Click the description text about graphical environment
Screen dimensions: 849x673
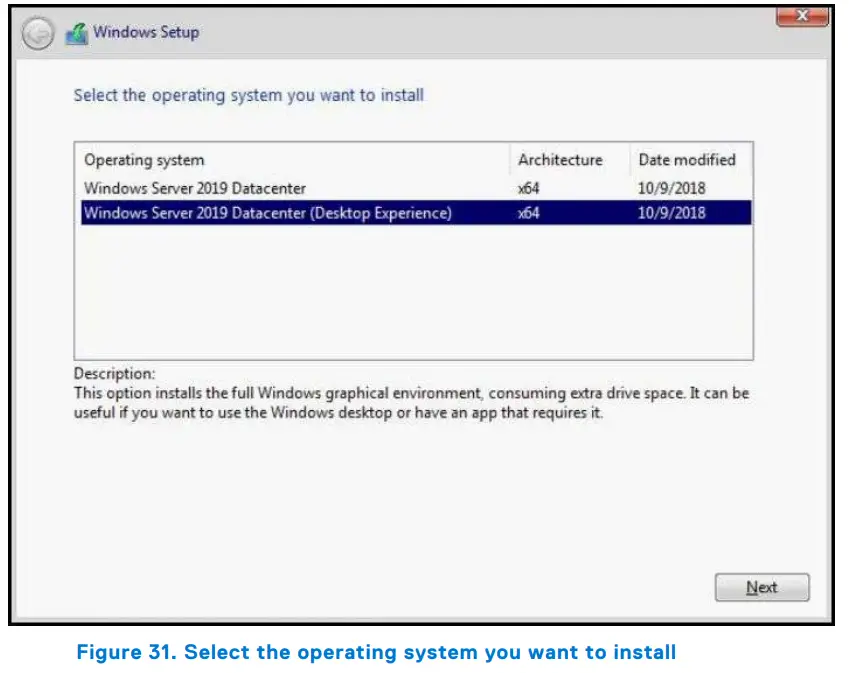(x=410, y=393)
